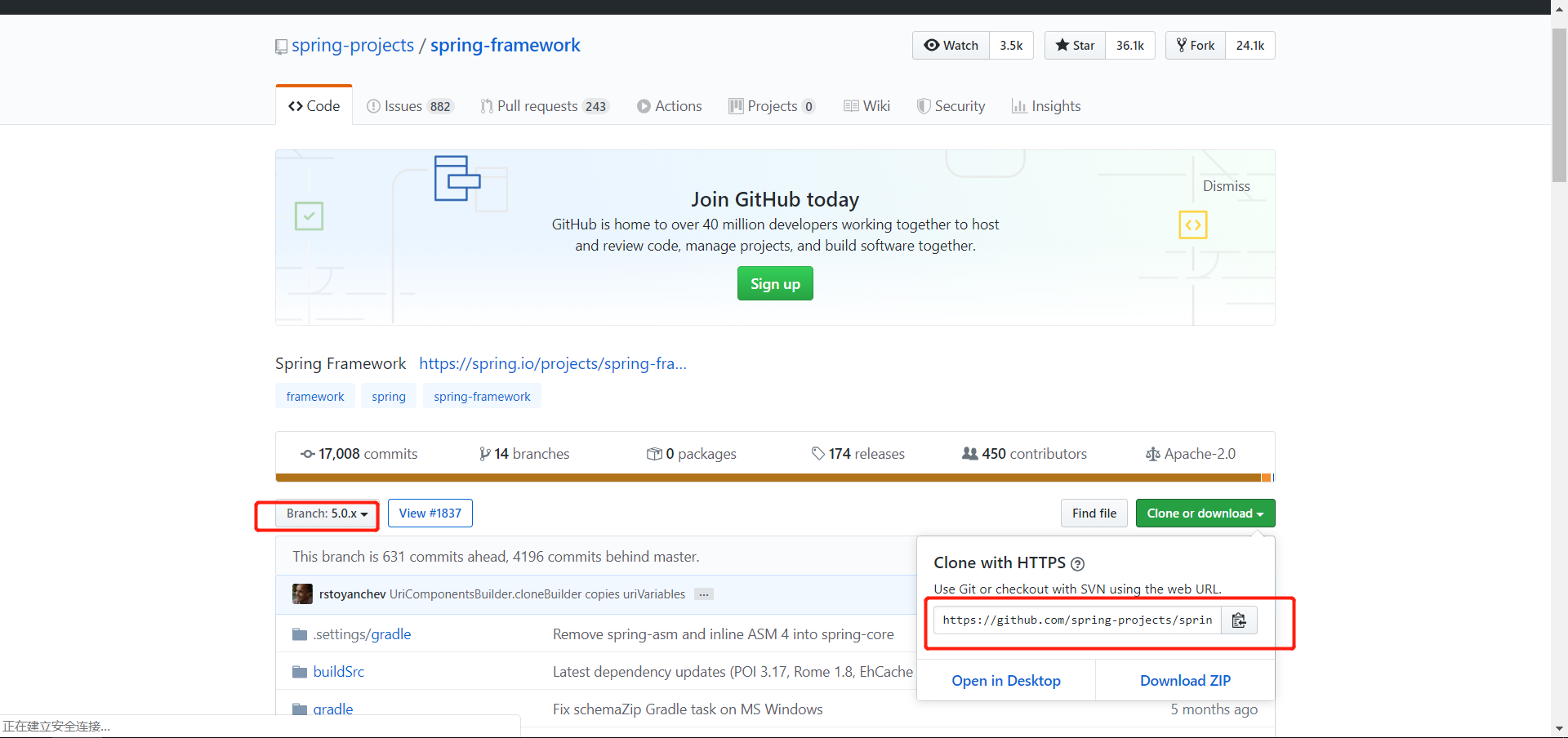
Task: Click Open in Desktop
Action: (1006, 681)
